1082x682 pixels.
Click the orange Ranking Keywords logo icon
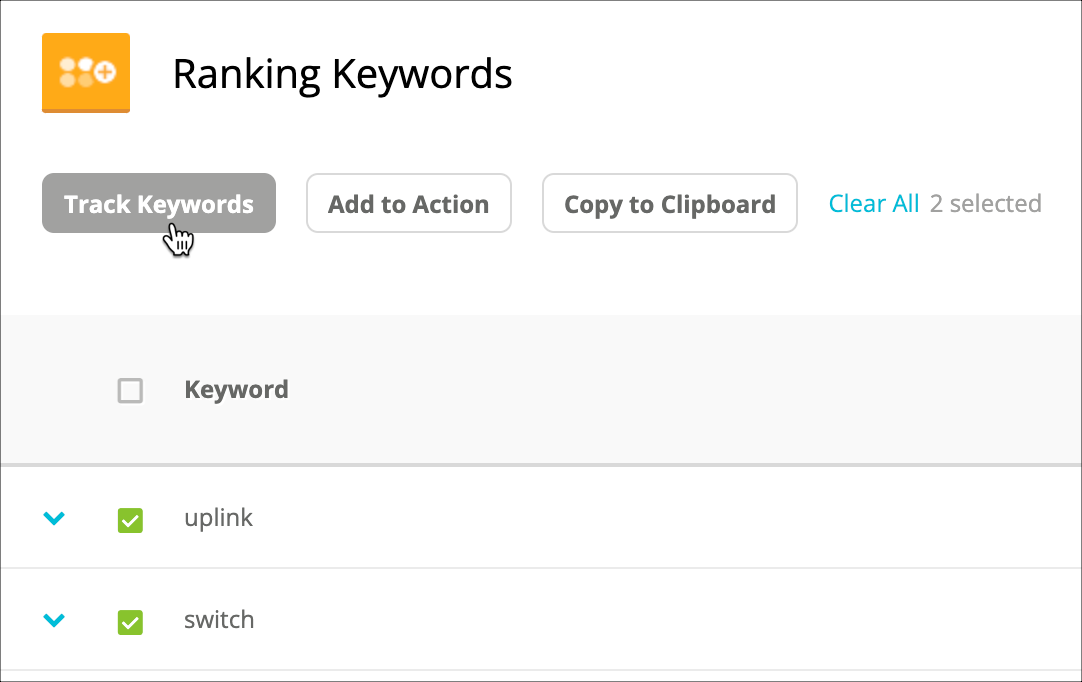[85, 73]
